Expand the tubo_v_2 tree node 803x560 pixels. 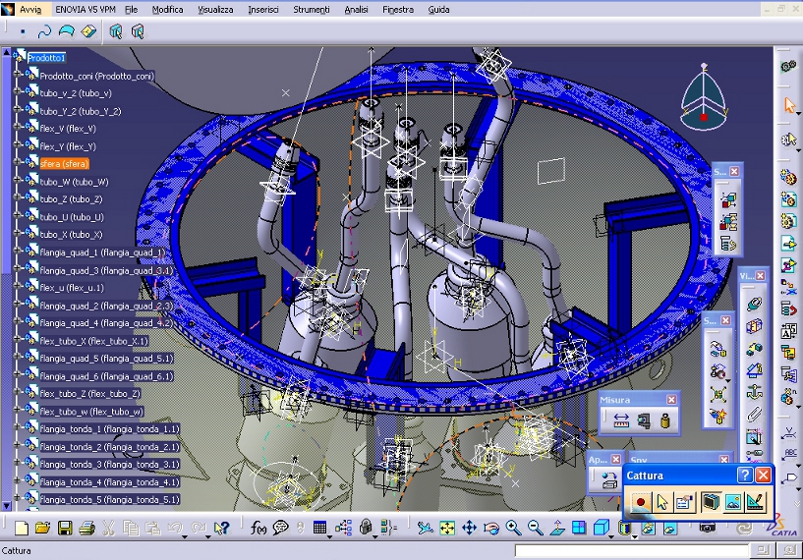(x=17, y=92)
